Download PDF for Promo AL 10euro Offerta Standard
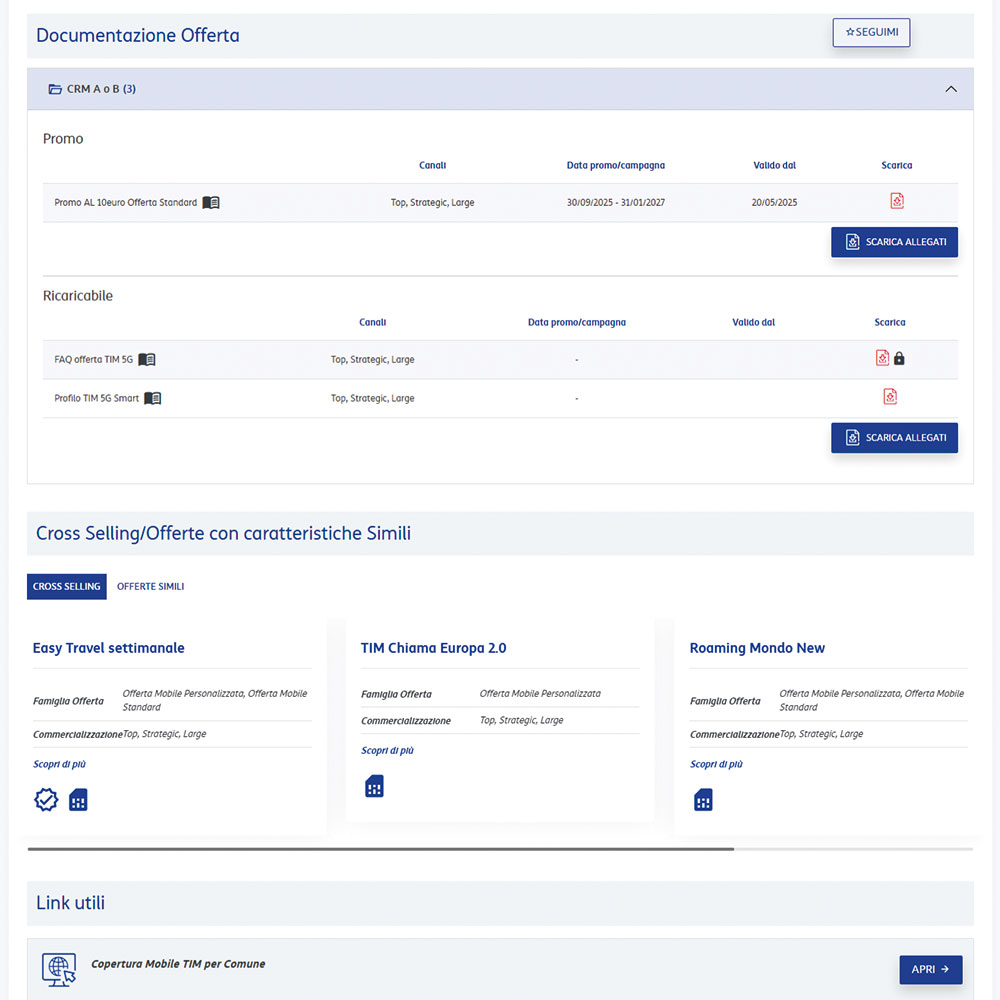1000x1000 pixels. (897, 201)
